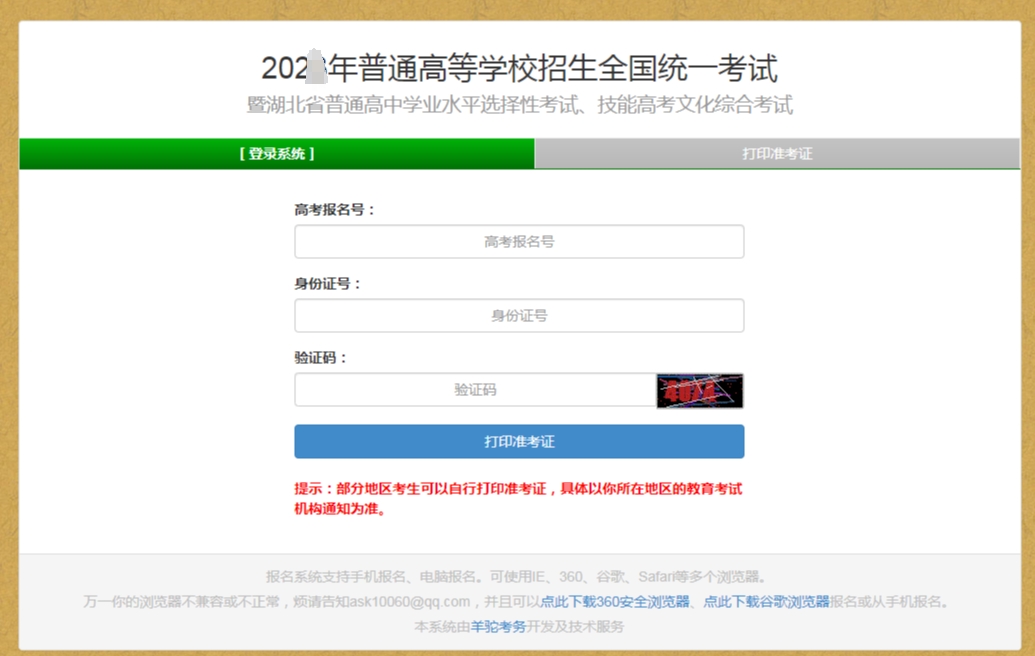Click the 报名或从手机报名 footer text
Image resolution: width=1035 pixels, height=656 pixels.
pos(889,602)
